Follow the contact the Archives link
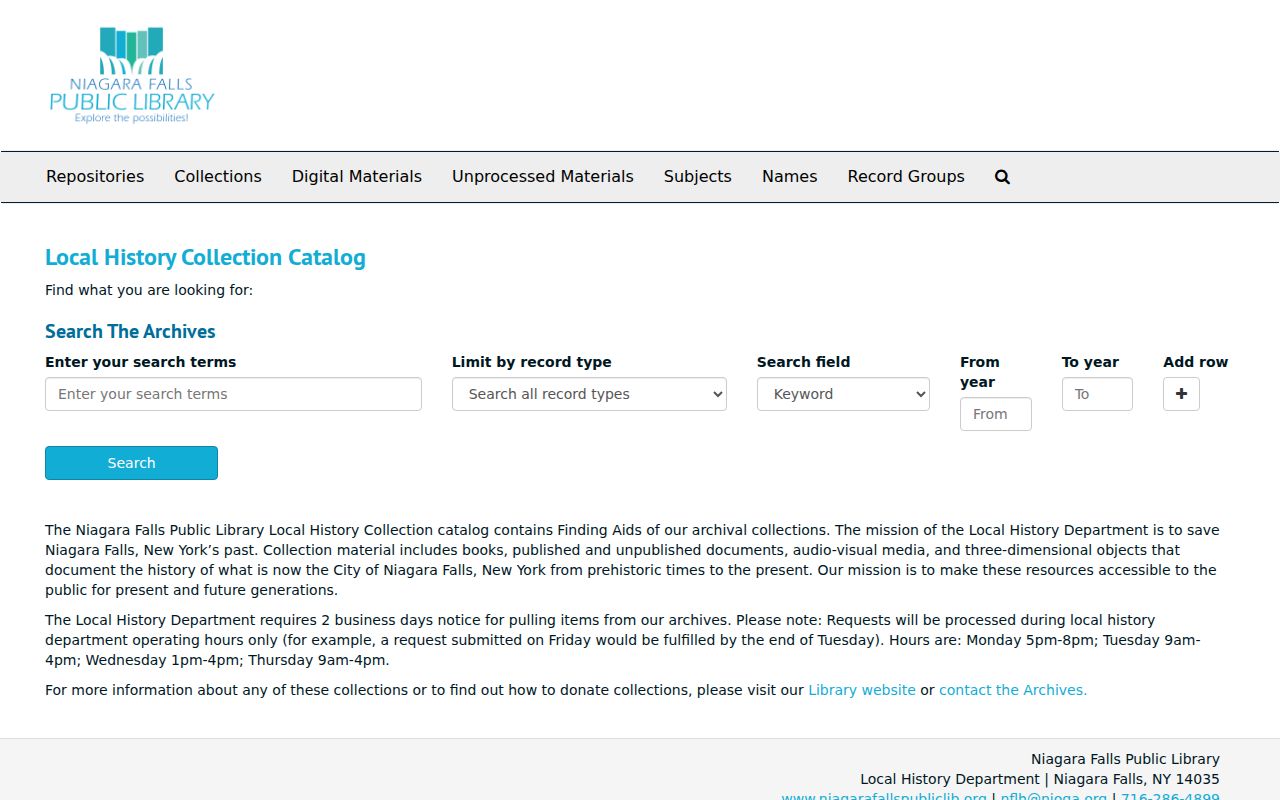Image resolution: width=1280 pixels, height=800 pixels. coord(1013,690)
